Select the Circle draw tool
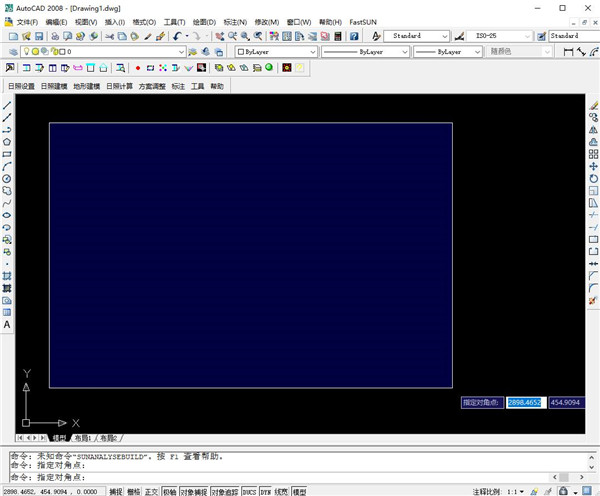Image resolution: width=600 pixels, height=496 pixels. click(7, 179)
